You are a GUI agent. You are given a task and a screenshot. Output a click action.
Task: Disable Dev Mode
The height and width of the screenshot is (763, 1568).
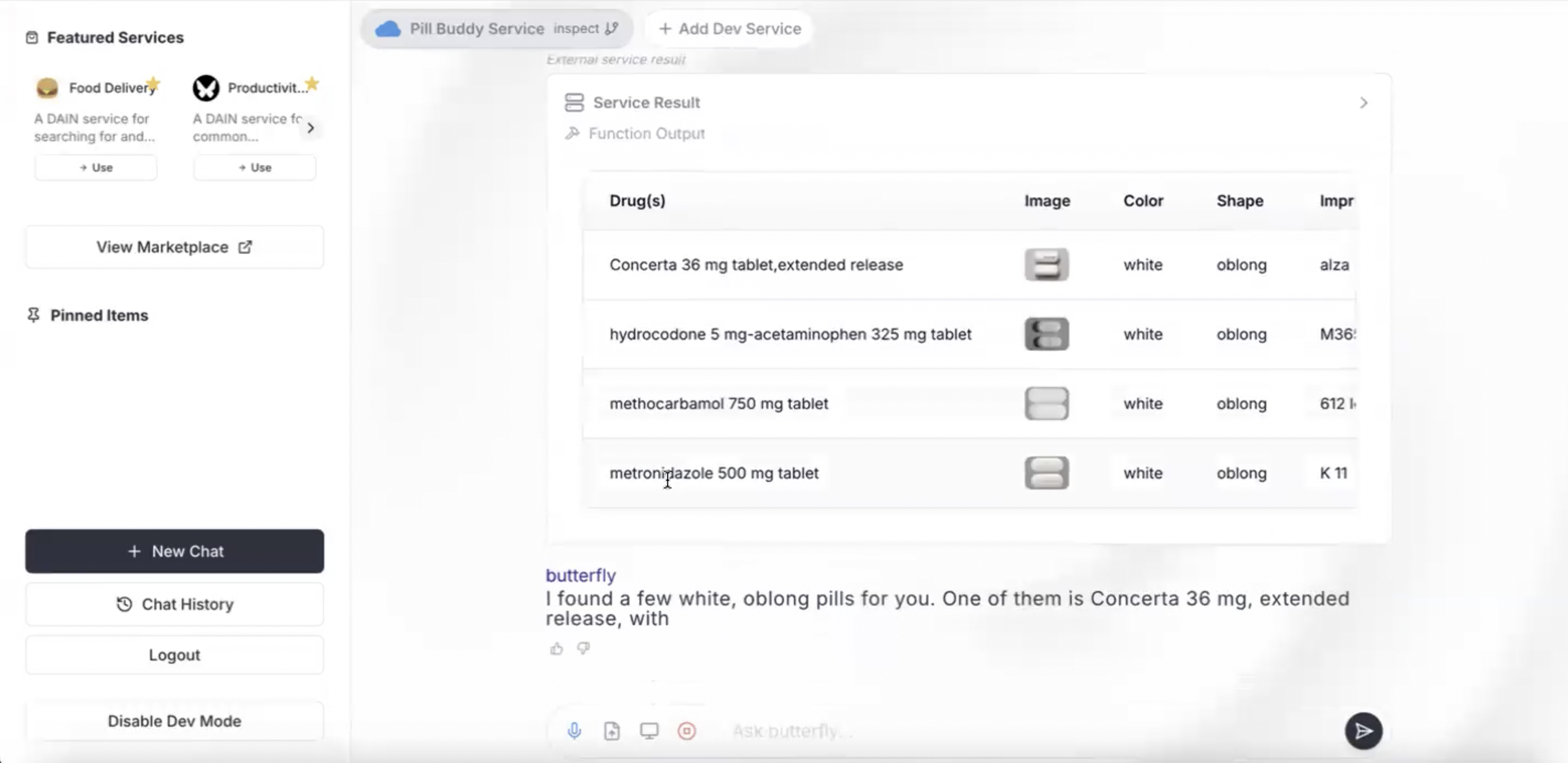pyautogui.click(x=174, y=721)
